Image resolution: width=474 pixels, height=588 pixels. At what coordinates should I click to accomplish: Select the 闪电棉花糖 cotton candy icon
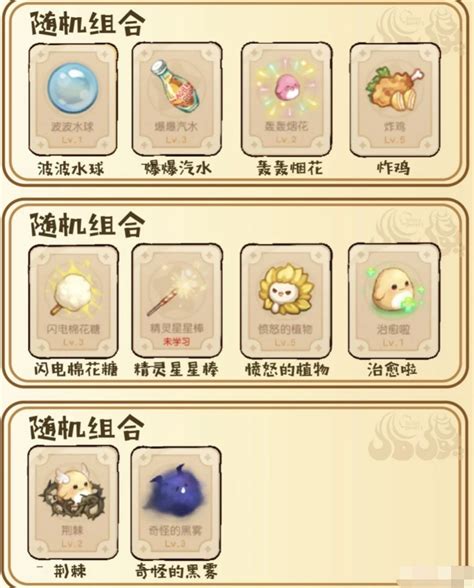pos(74,290)
